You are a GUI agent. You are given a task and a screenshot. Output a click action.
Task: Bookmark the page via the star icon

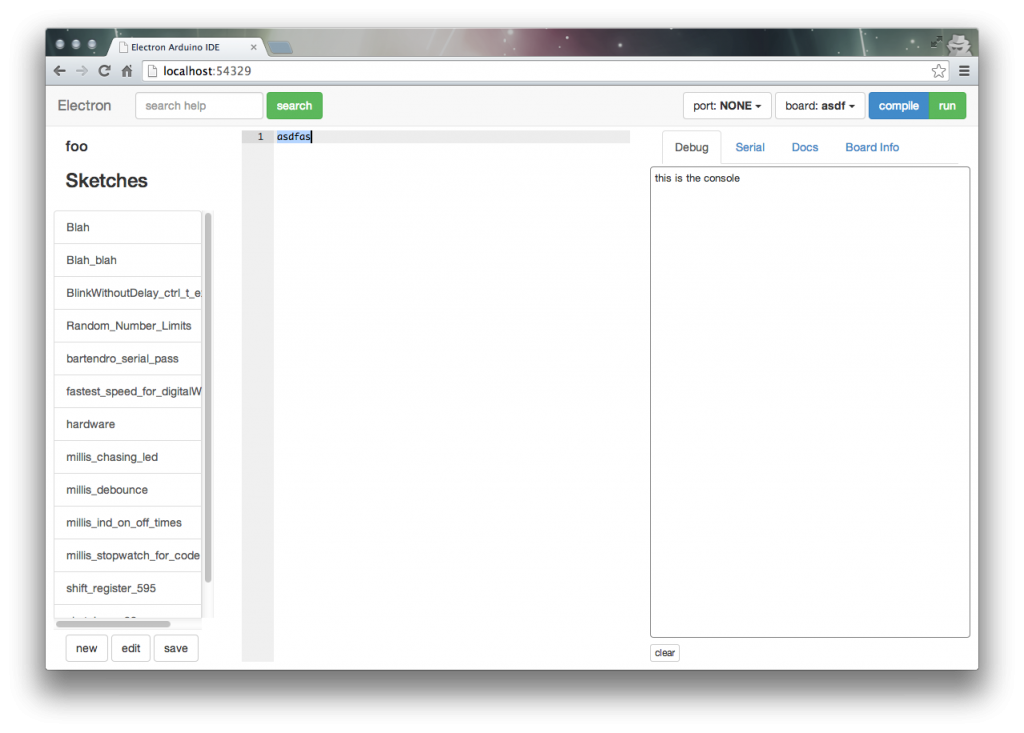[x=938, y=71]
